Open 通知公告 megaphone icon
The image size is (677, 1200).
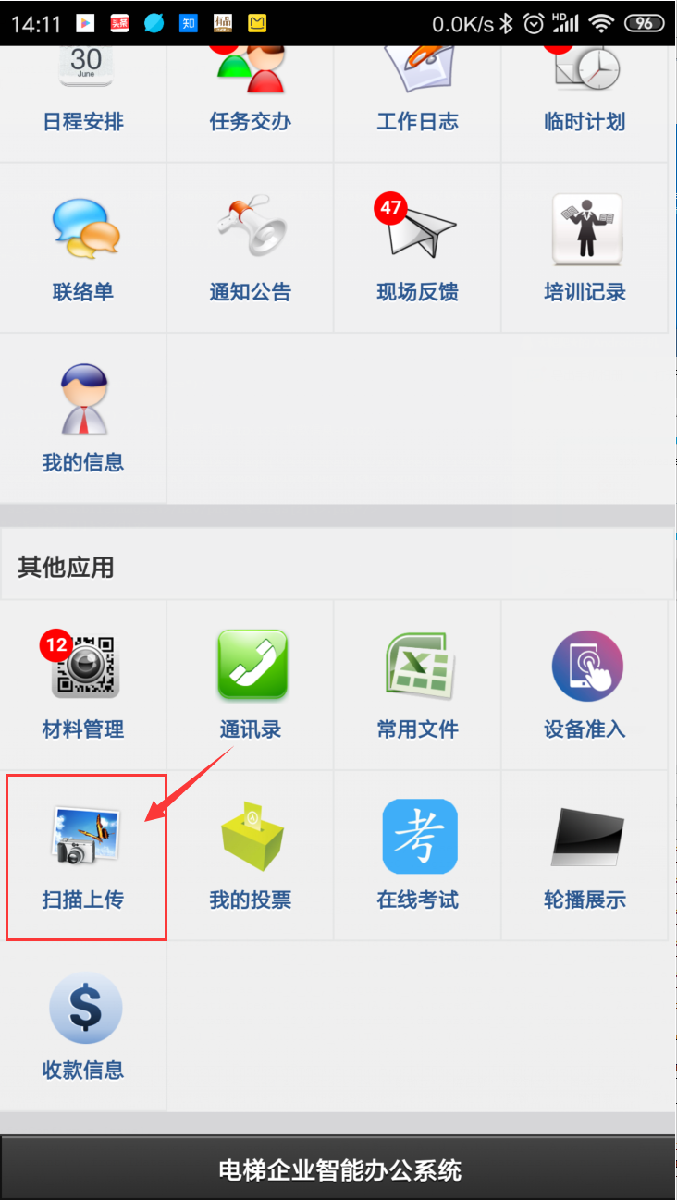[250, 229]
